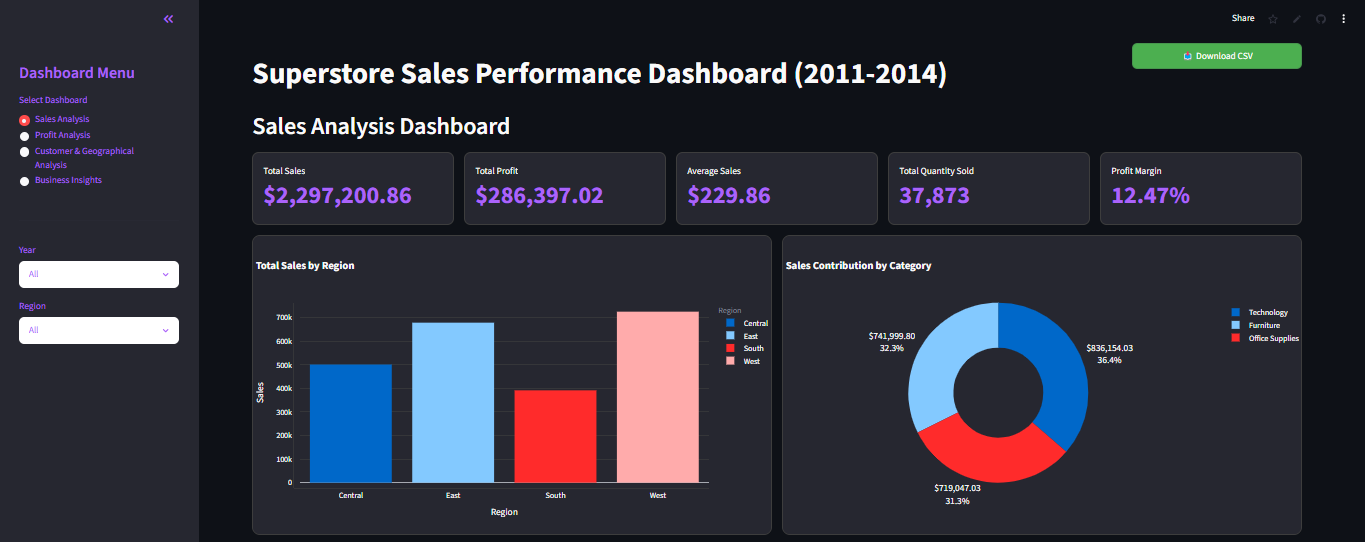
Task: Click the South legend color swatch
Action: [x=730, y=348]
